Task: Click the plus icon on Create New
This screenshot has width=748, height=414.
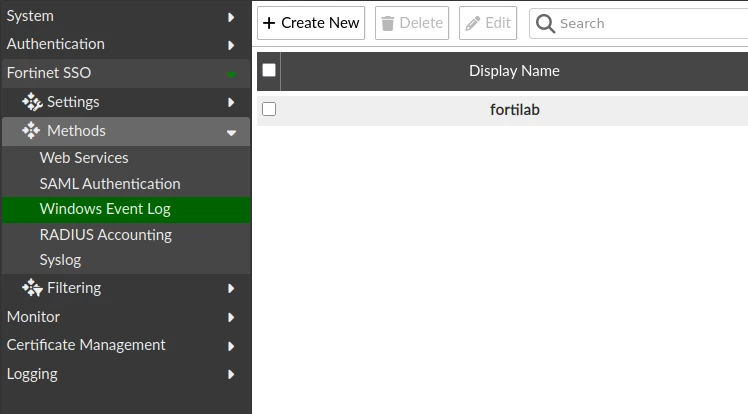Action: click(269, 23)
